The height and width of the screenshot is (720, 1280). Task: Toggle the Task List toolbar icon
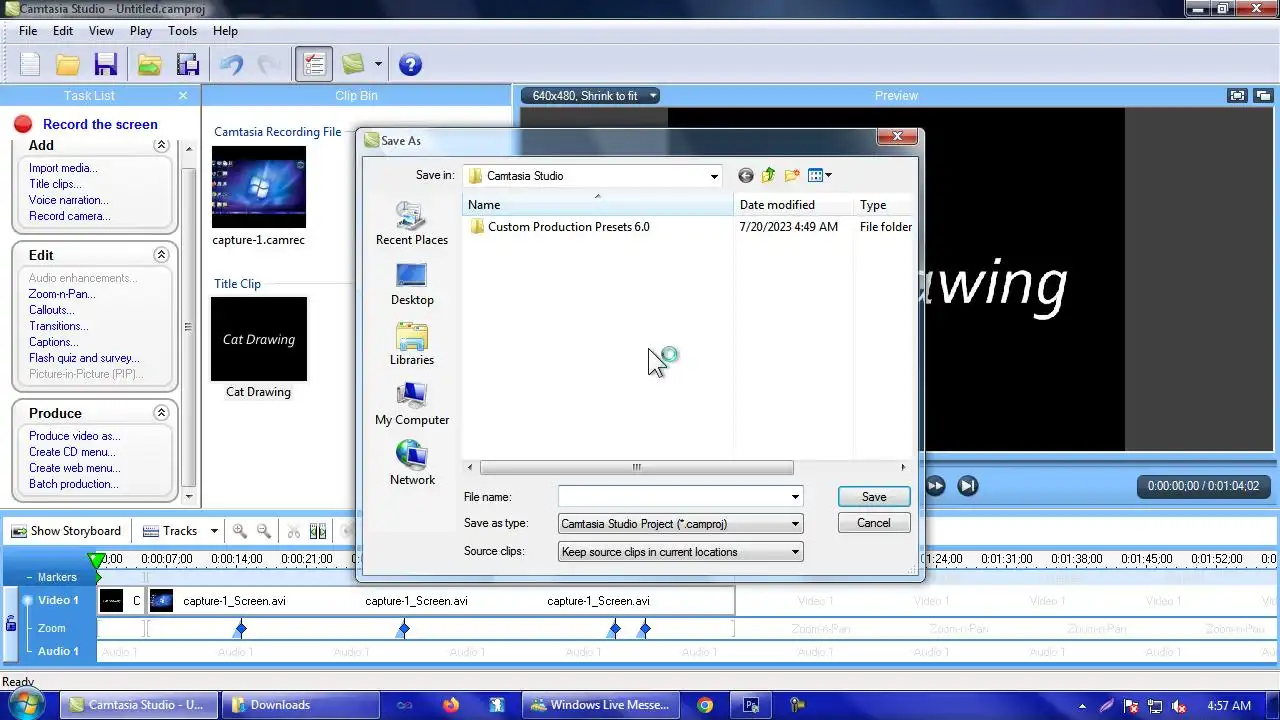click(x=314, y=65)
